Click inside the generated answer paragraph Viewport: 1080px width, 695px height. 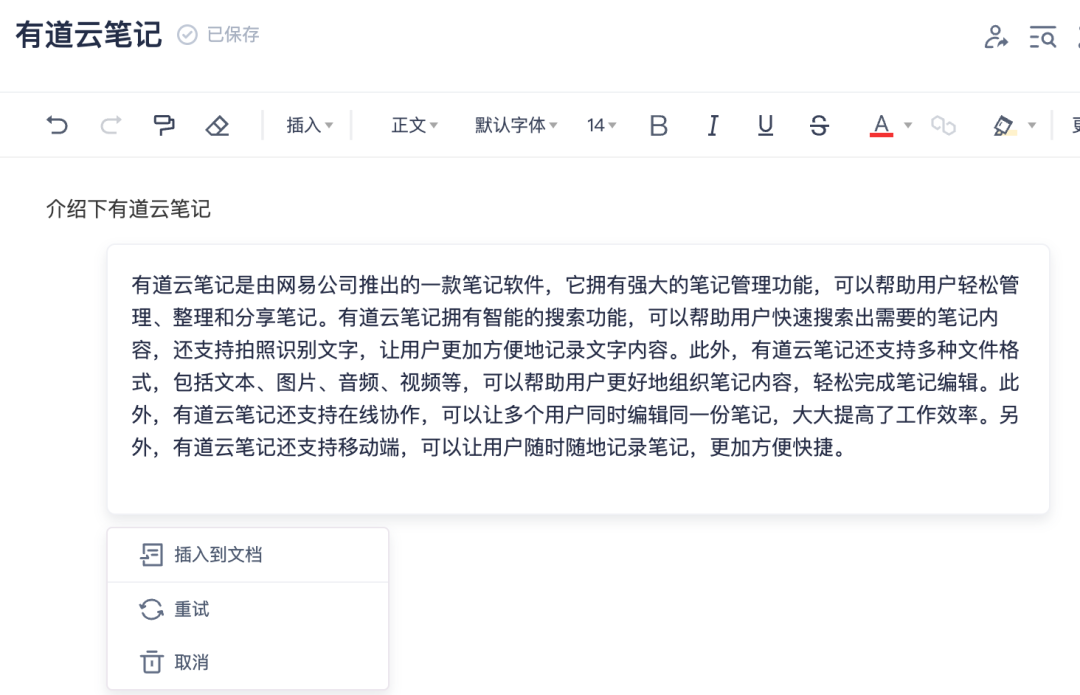(575, 366)
